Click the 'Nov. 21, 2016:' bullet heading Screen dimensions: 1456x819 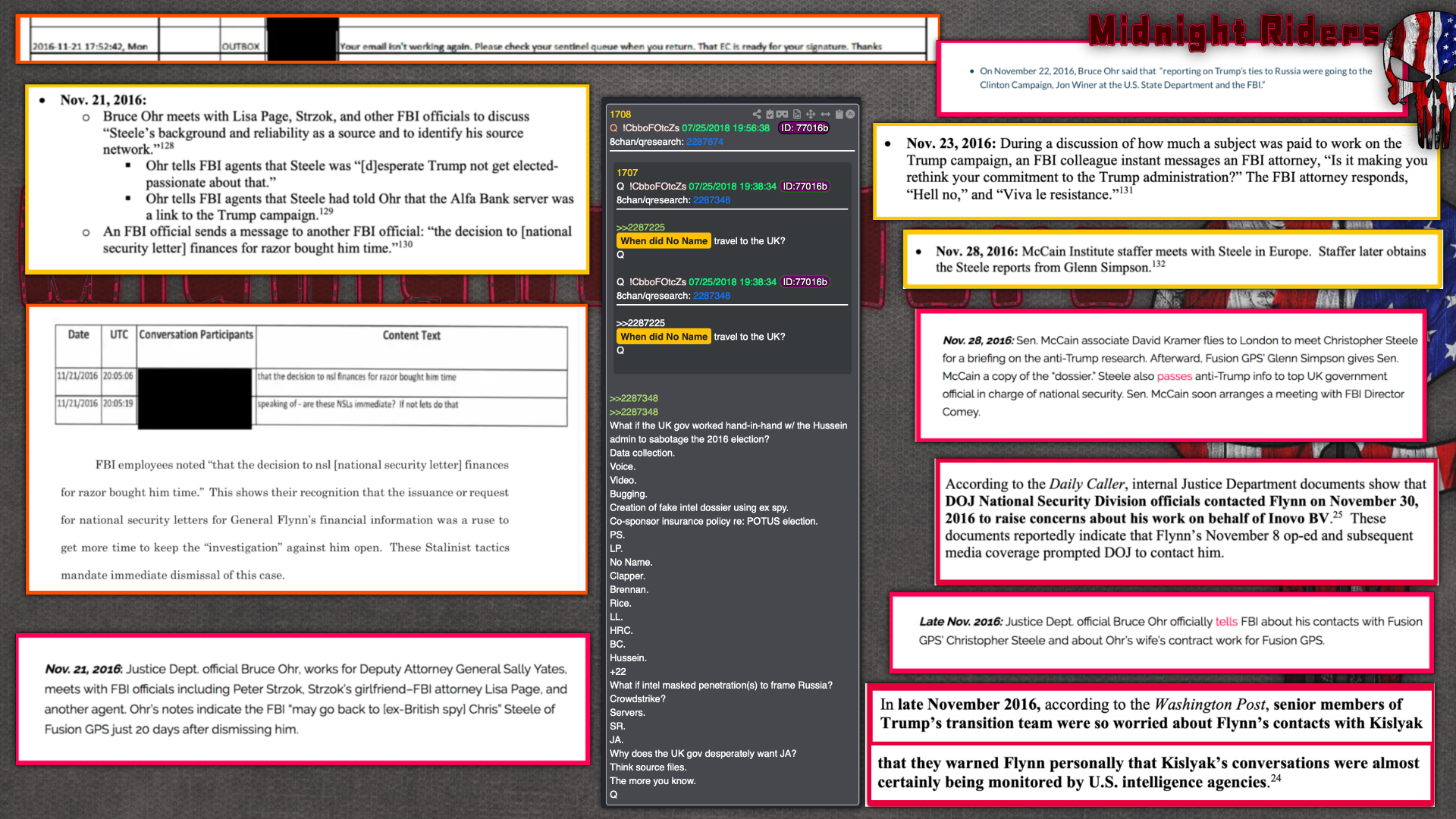103,100
